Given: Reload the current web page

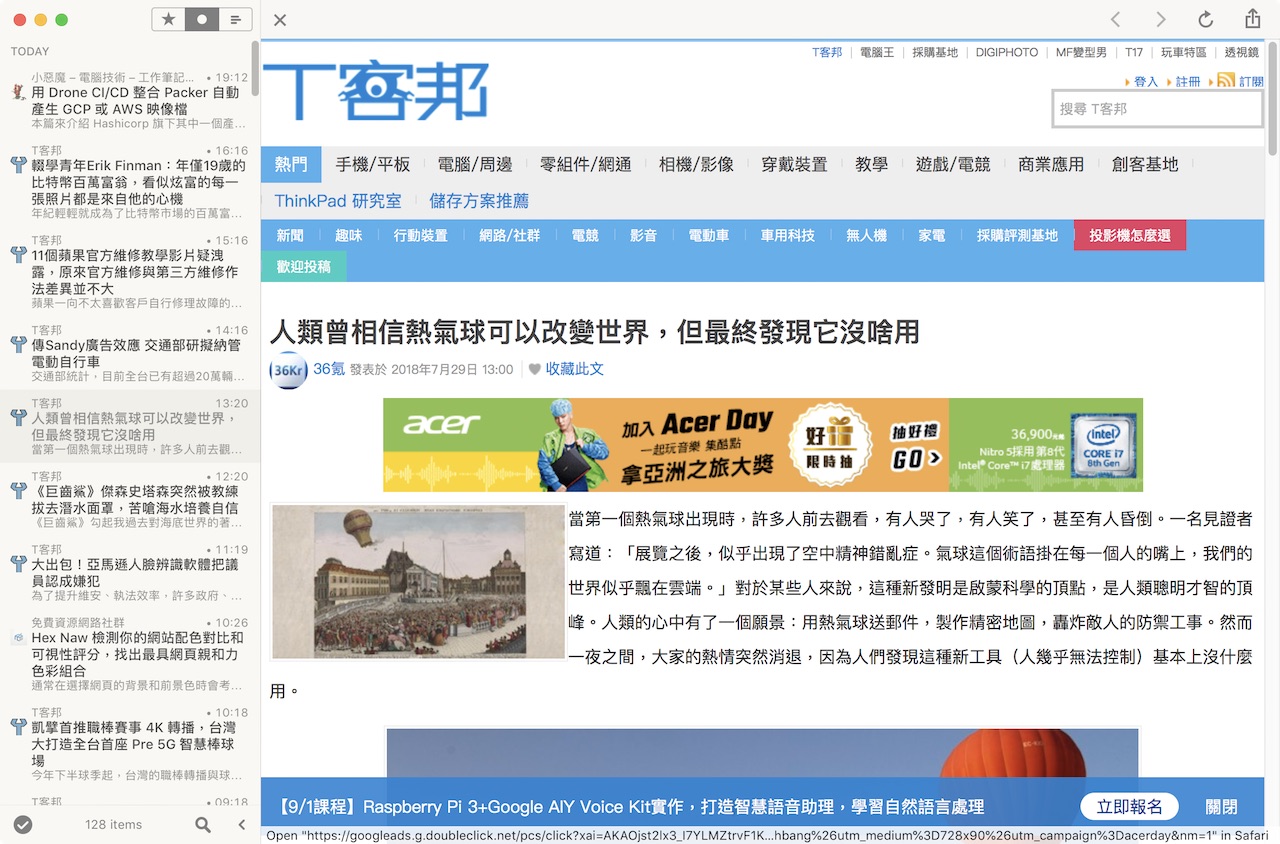Looking at the screenshot, I should click(1206, 20).
